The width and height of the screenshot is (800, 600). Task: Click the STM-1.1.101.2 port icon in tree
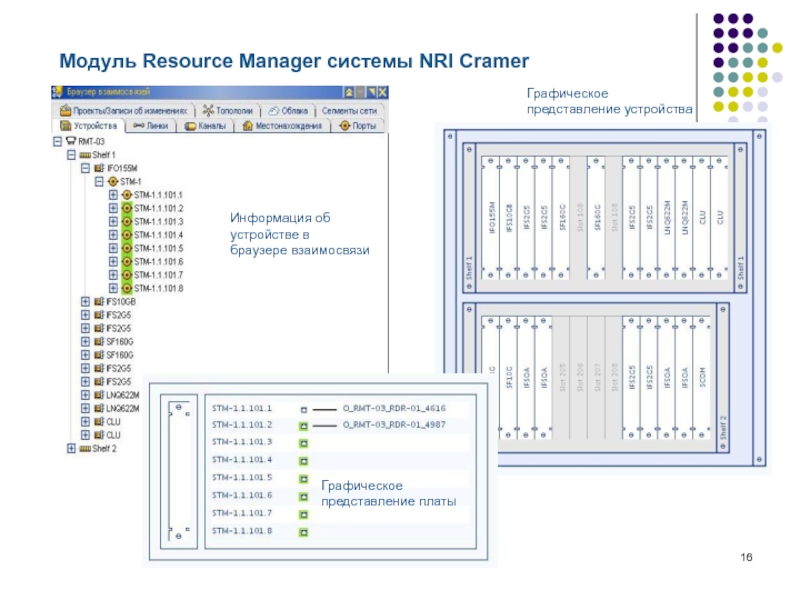coord(127,208)
